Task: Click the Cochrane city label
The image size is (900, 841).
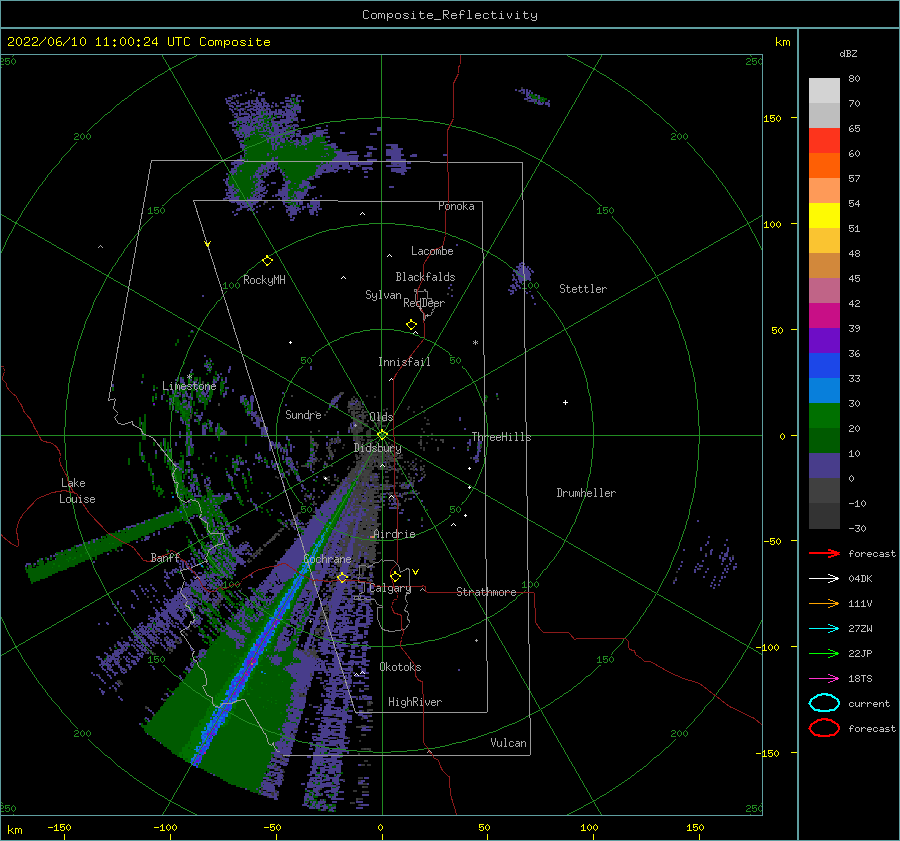Action: pos(327,559)
